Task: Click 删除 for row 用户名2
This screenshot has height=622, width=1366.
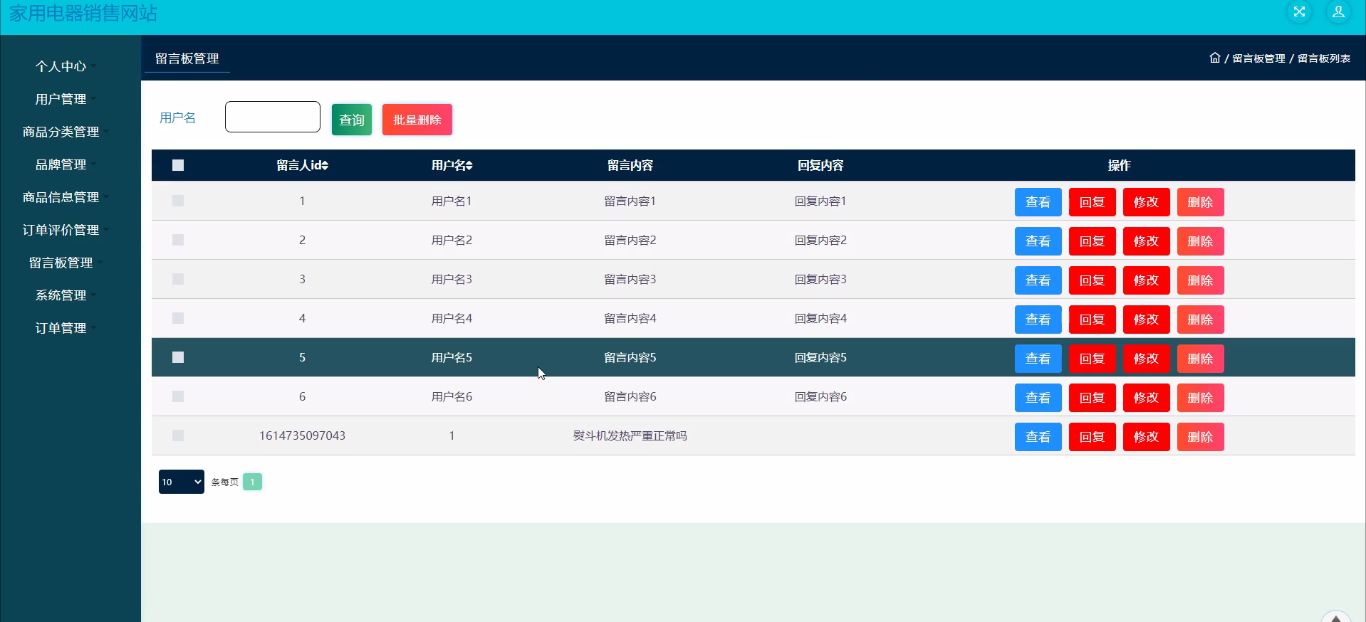Action: (1200, 241)
